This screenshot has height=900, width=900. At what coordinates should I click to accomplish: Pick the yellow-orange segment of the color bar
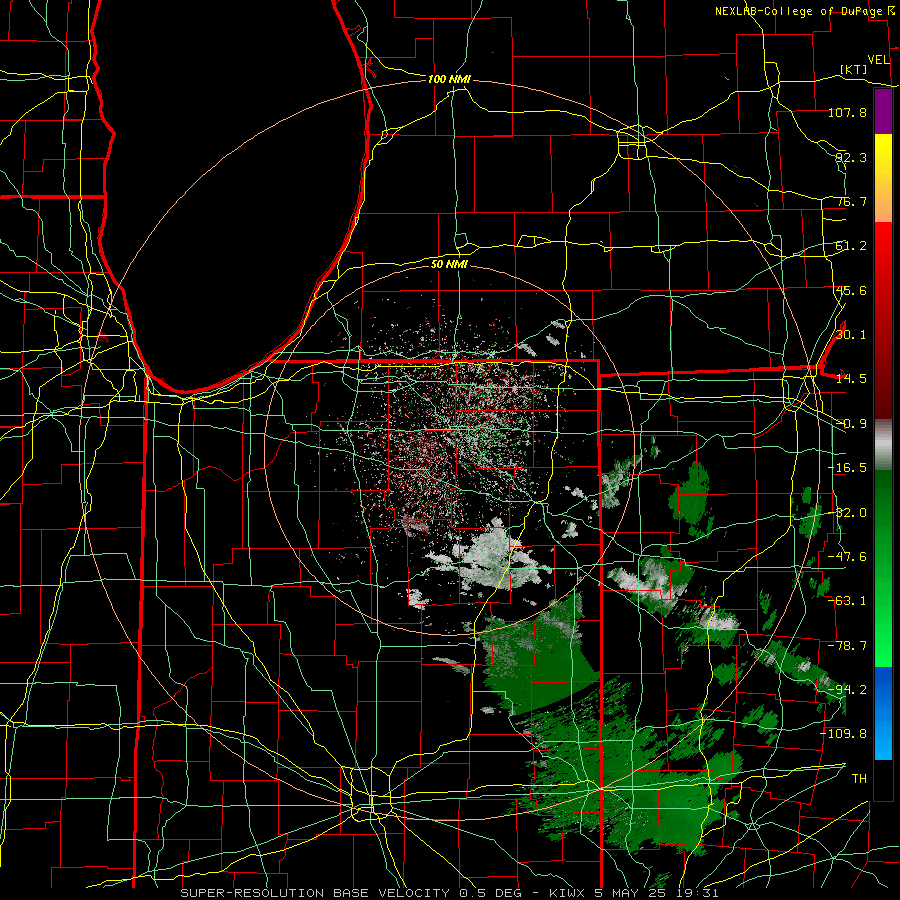click(x=883, y=178)
